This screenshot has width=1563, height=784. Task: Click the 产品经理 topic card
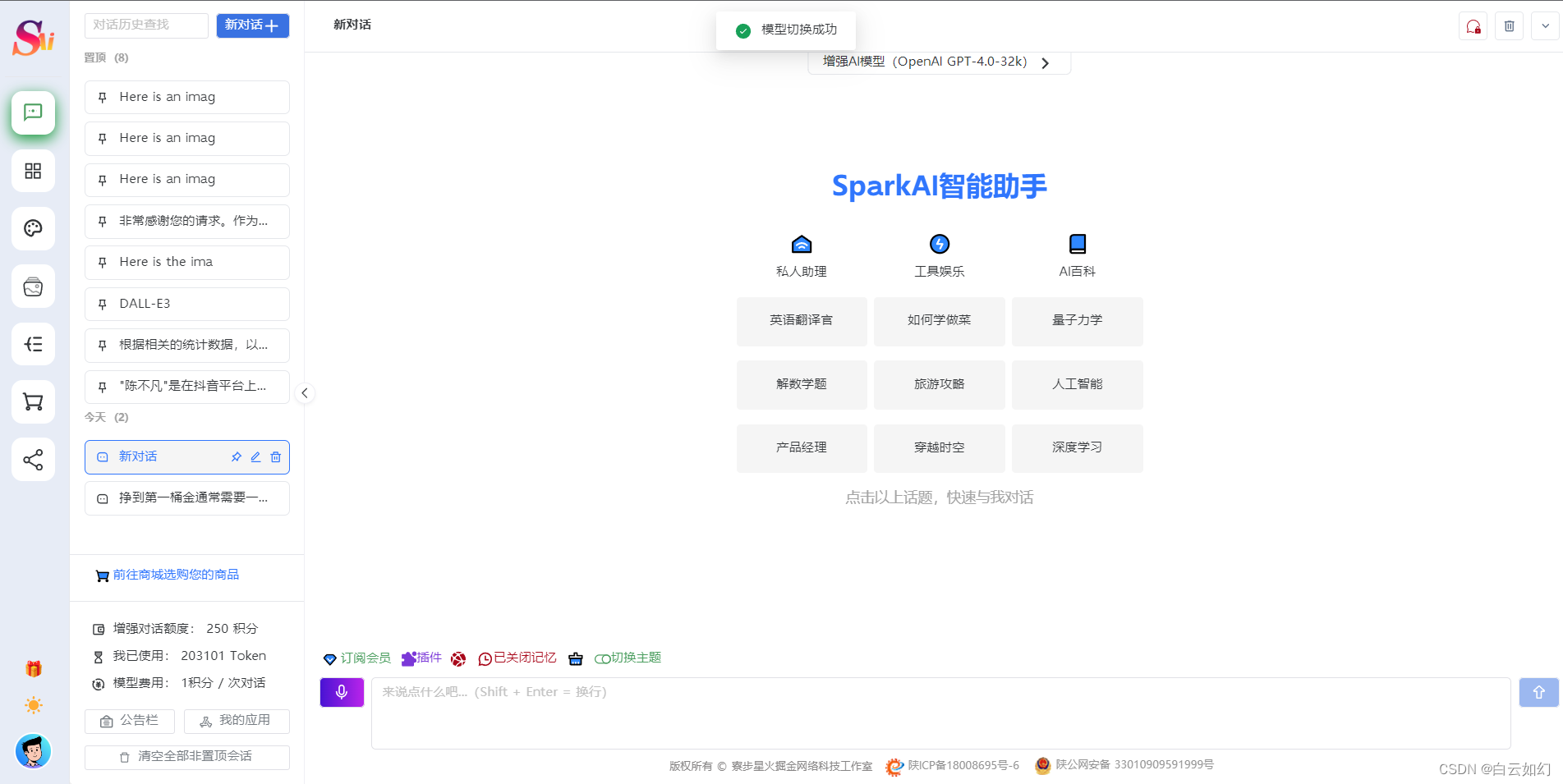pyautogui.click(x=802, y=448)
